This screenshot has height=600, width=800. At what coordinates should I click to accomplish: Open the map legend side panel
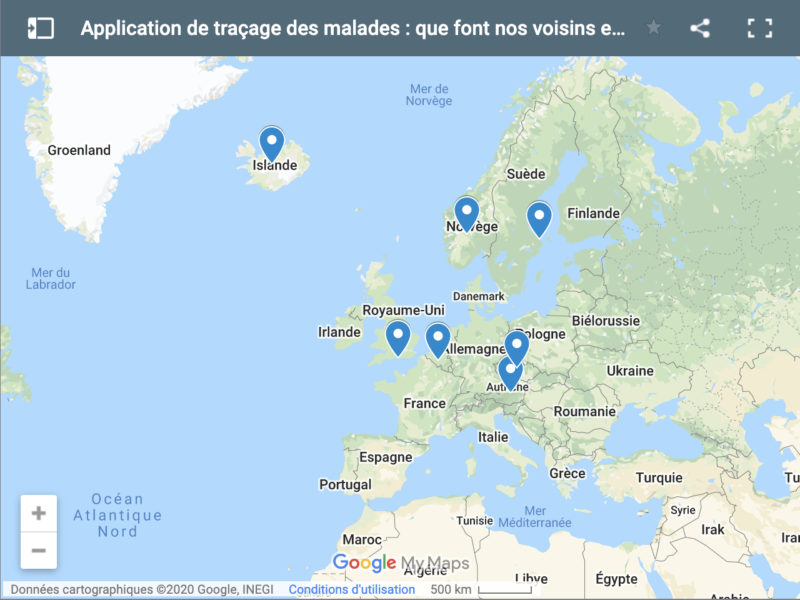coord(40,28)
